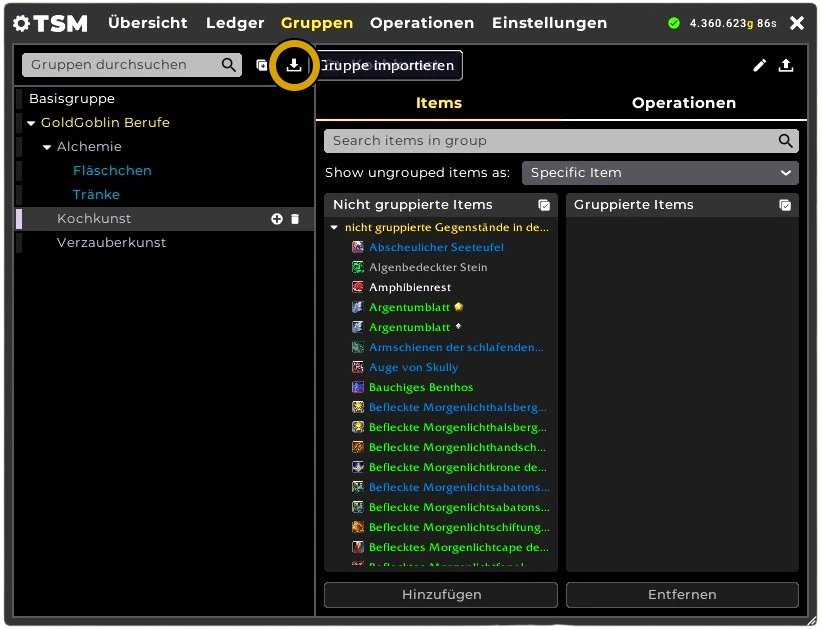Click magnifier in Gruppen durchsuchen field
822x630 pixels.
(229, 64)
